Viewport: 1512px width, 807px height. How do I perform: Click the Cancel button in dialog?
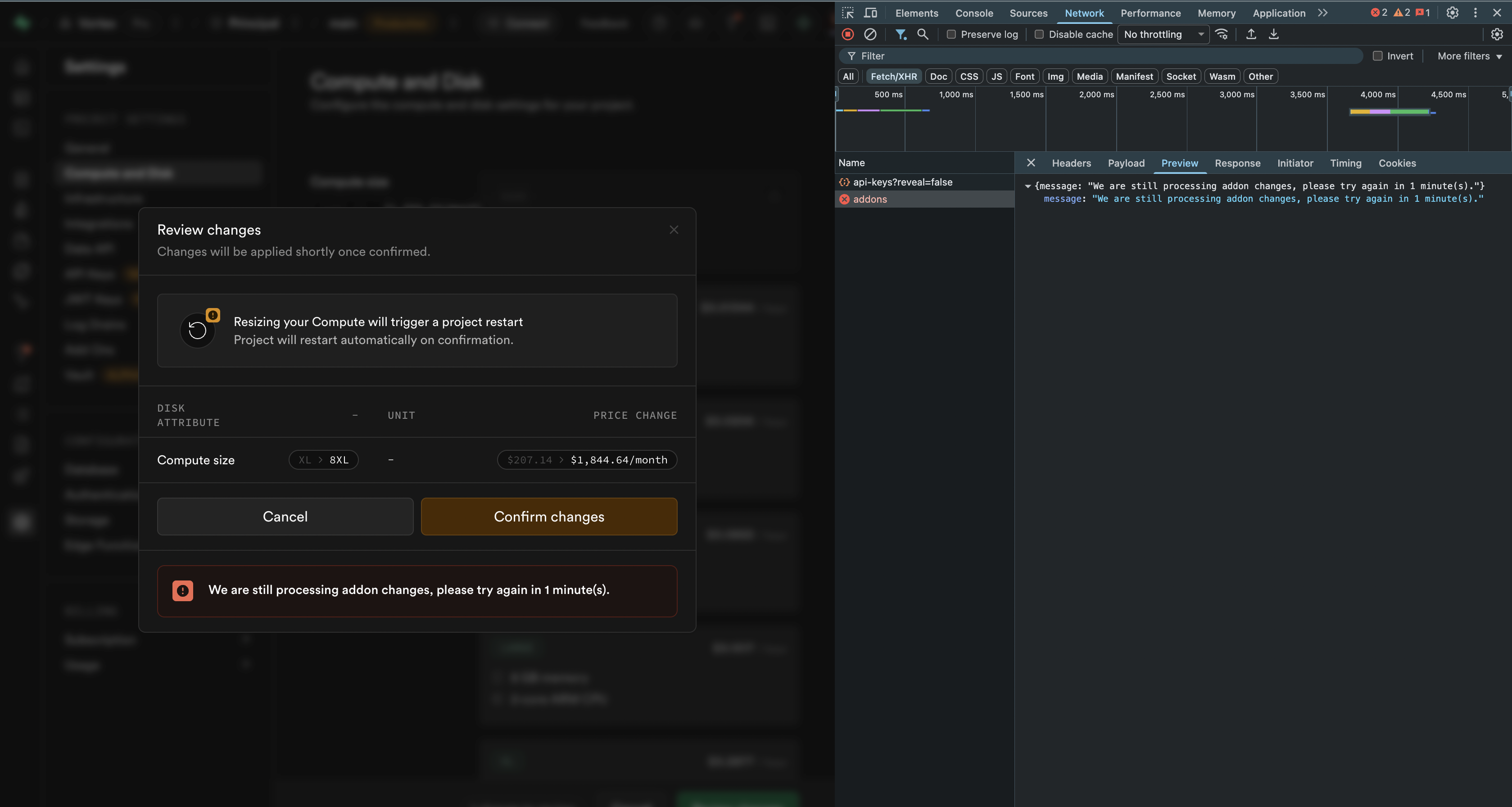(x=285, y=517)
